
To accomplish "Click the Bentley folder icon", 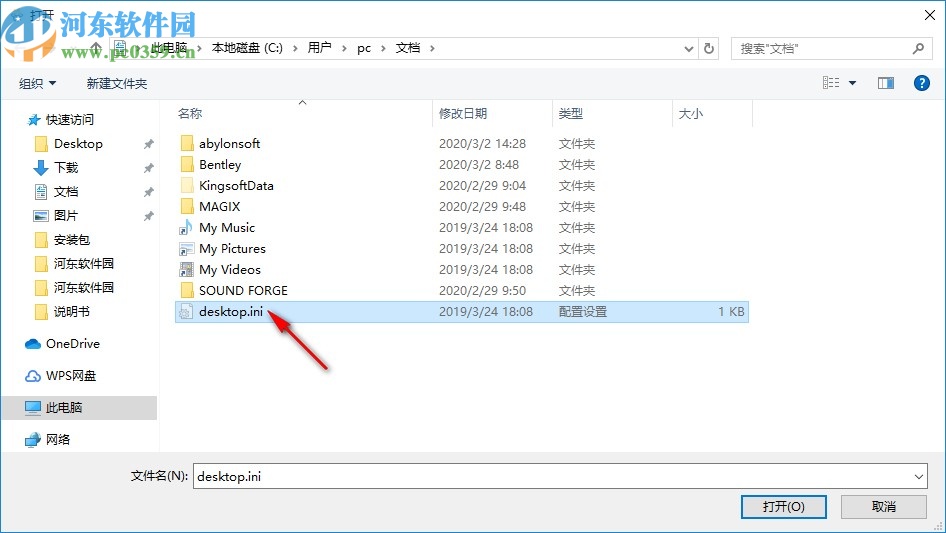I will (x=187, y=165).
